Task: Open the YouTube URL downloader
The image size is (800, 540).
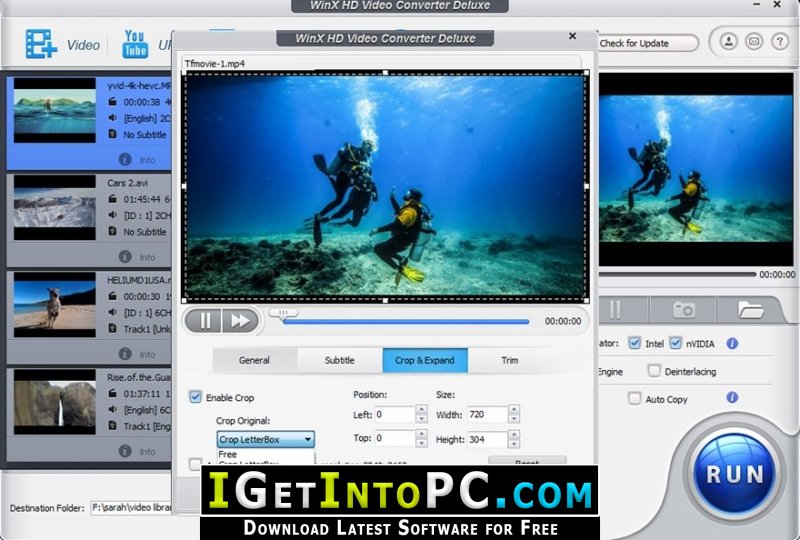Action: (135, 44)
